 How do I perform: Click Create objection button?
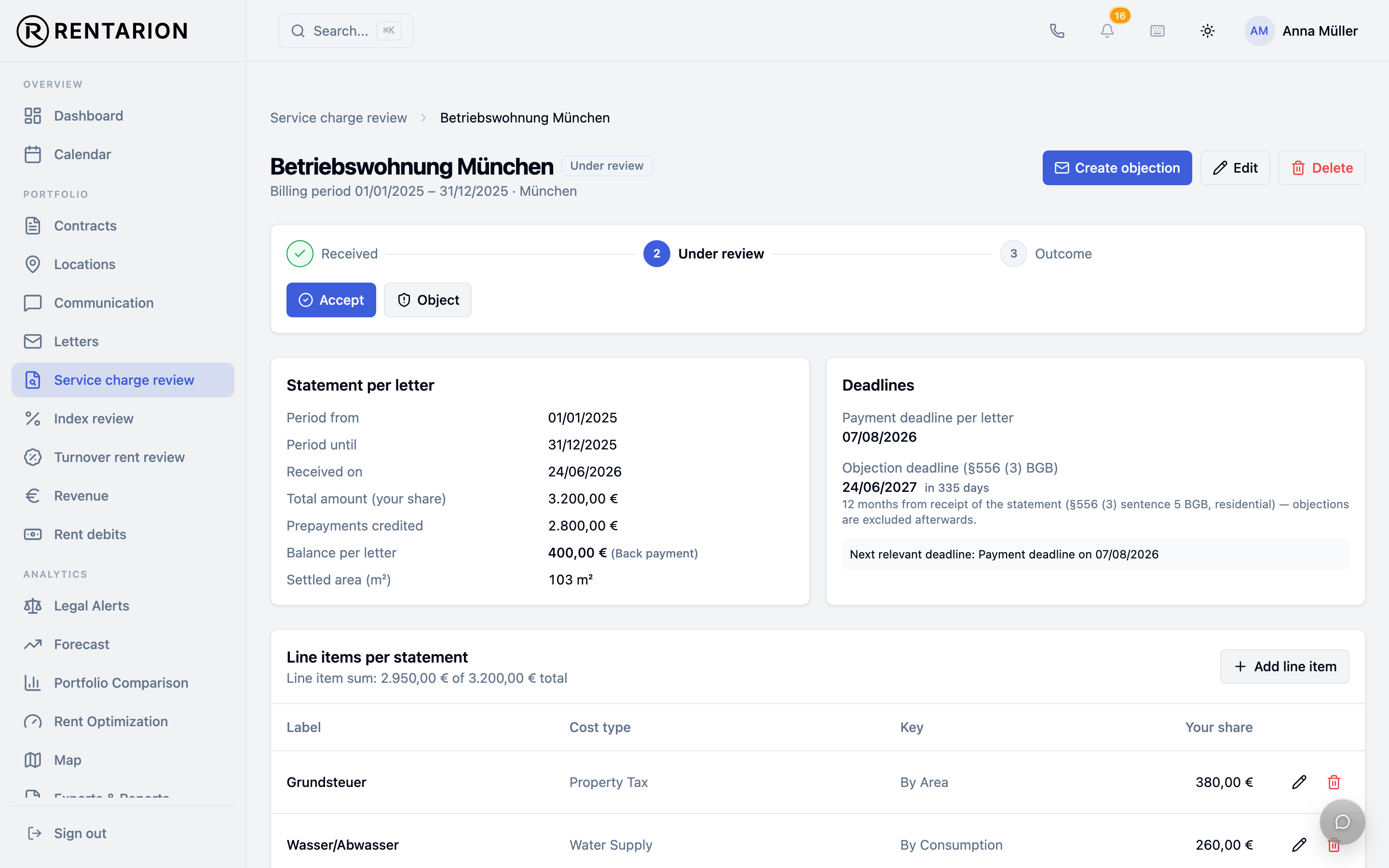coord(1117,168)
